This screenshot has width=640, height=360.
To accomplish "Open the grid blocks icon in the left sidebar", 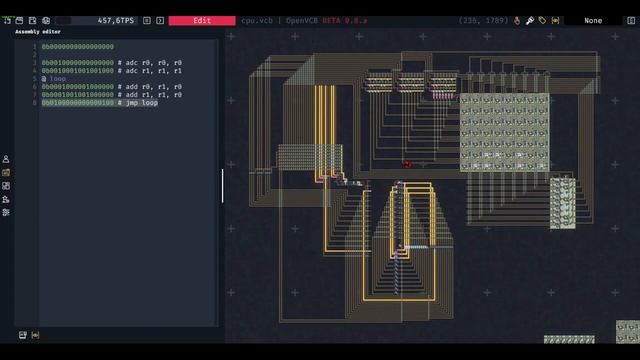I will [x=6, y=186].
